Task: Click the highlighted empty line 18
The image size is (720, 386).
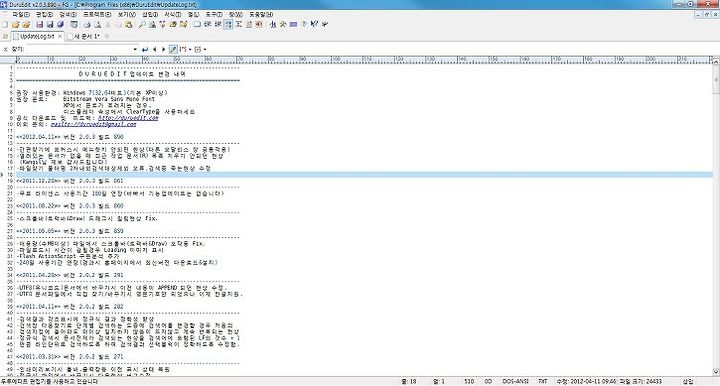Action: [364, 174]
